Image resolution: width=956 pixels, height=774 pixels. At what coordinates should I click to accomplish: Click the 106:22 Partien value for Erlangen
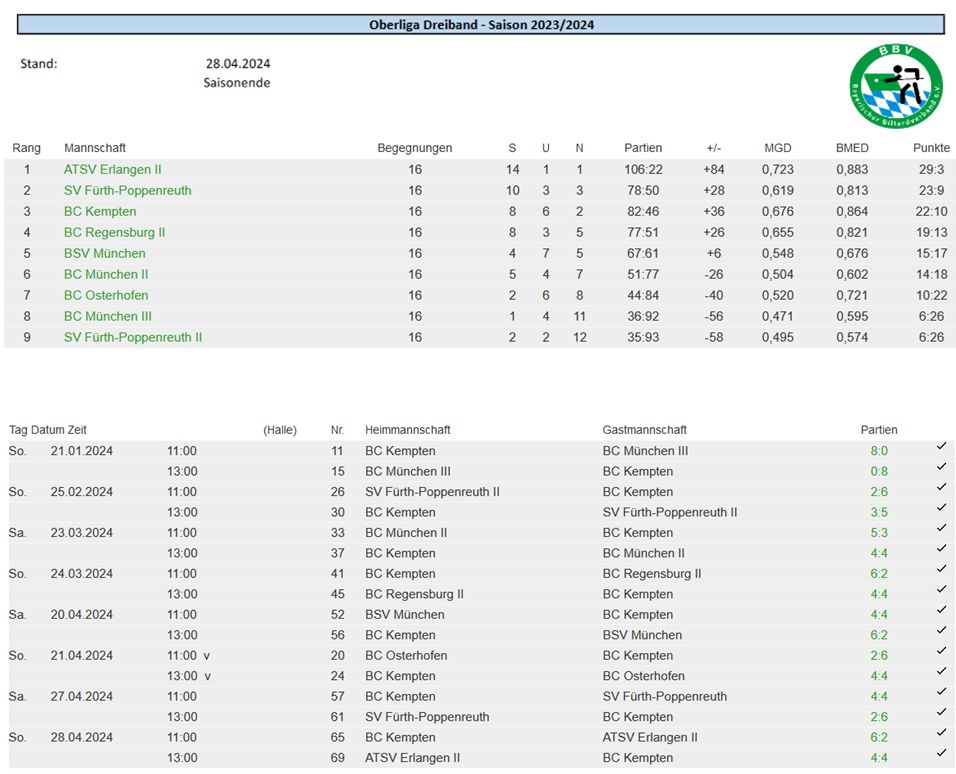point(643,170)
